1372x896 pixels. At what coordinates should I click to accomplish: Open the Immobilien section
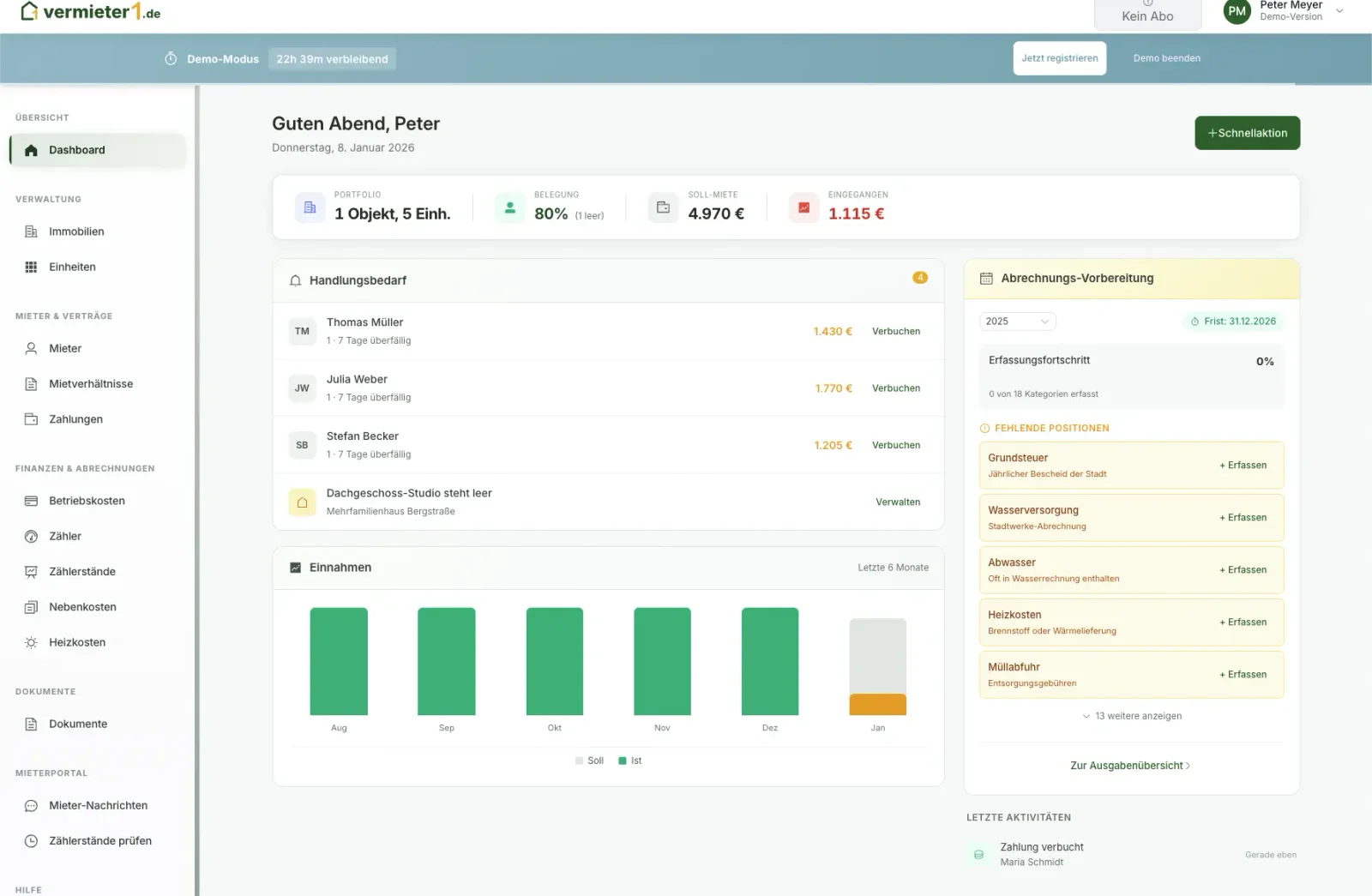(x=77, y=231)
